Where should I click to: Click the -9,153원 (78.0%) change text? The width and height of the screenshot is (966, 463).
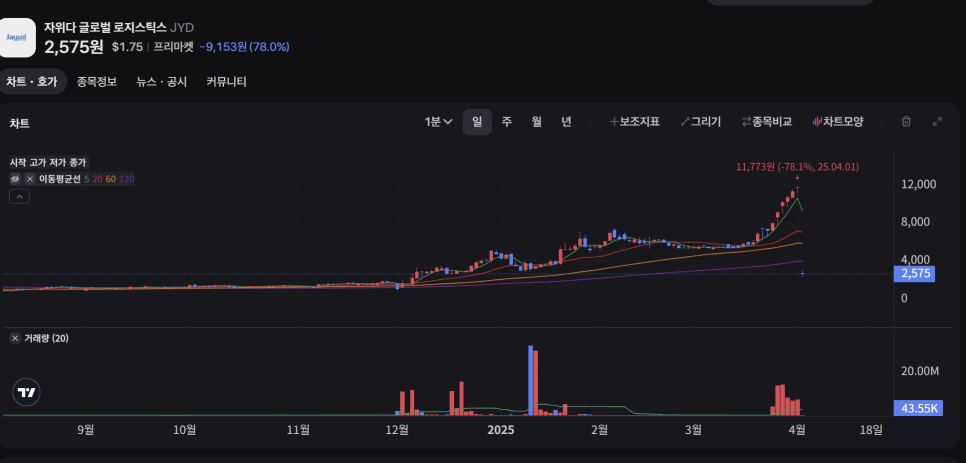[245, 47]
